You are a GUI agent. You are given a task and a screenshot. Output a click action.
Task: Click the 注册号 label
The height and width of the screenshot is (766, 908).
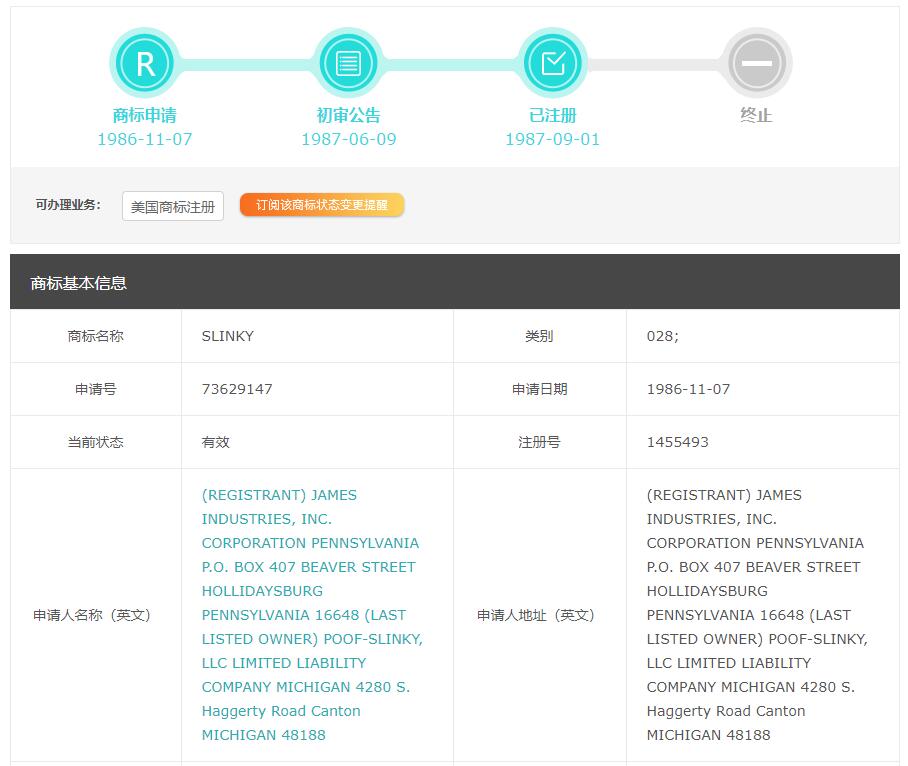click(539, 442)
